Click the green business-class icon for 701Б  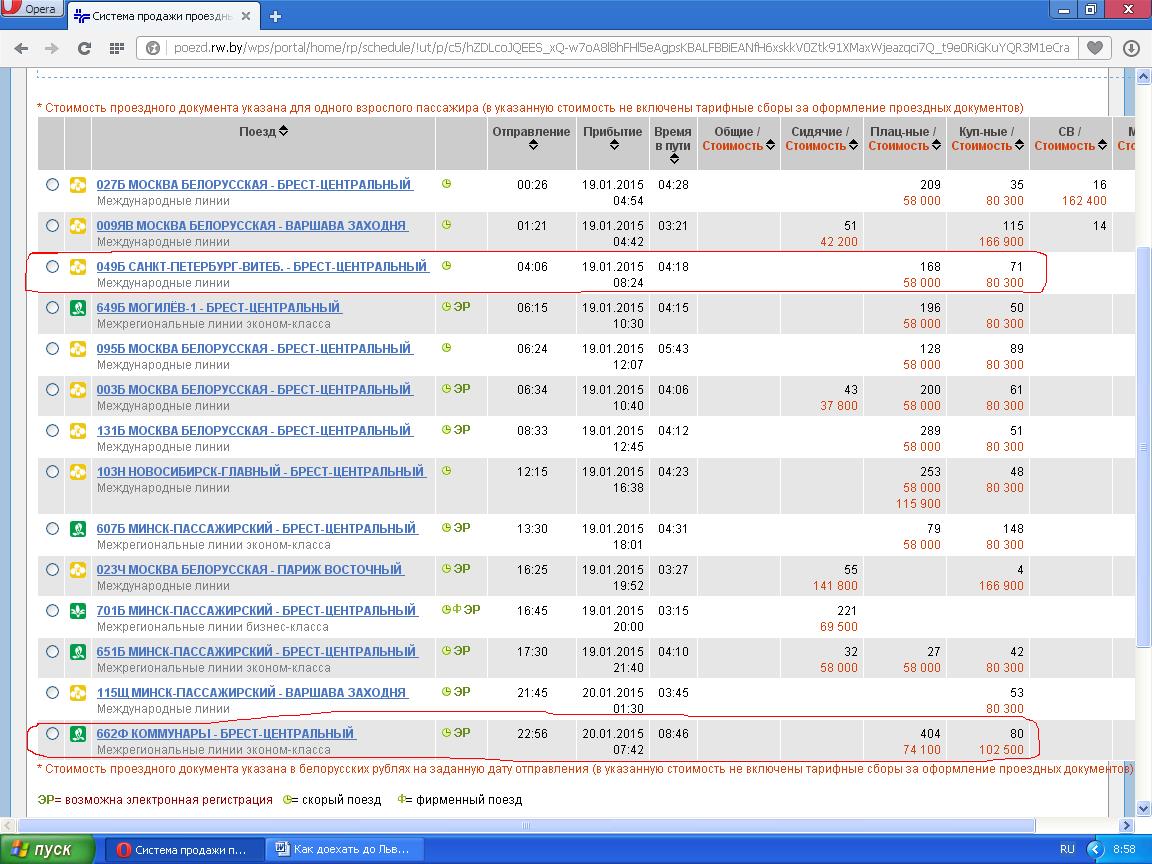point(78,611)
